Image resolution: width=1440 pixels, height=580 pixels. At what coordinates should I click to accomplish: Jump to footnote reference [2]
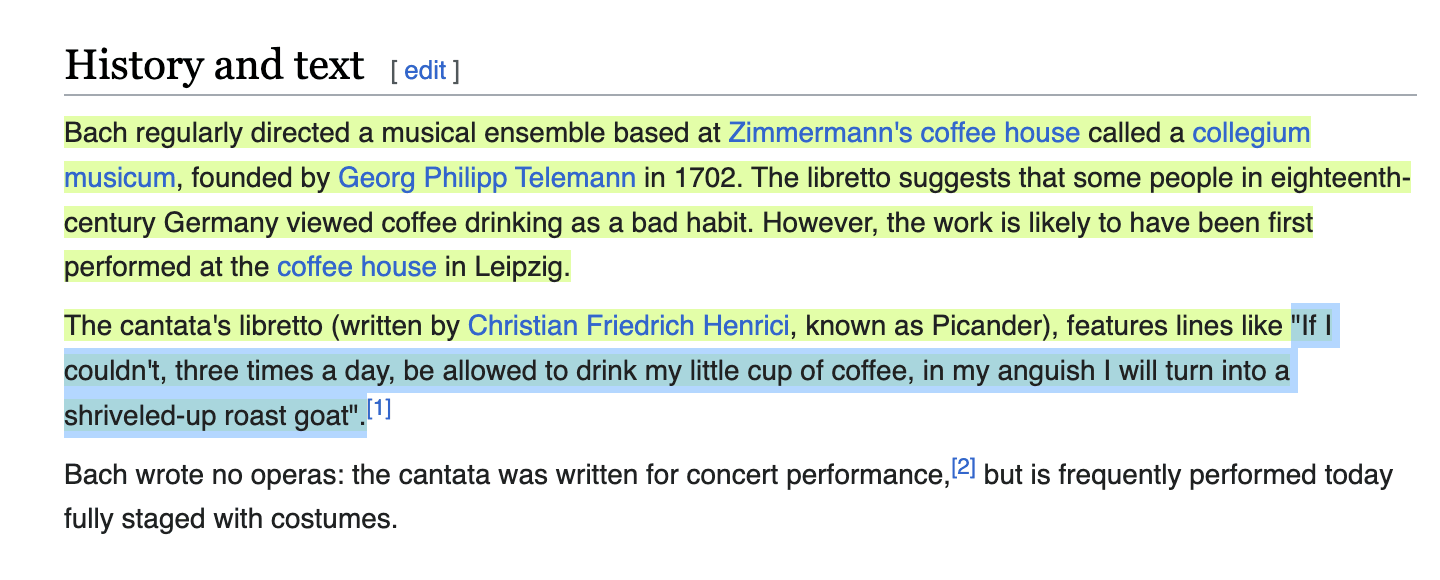coord(964,467)
